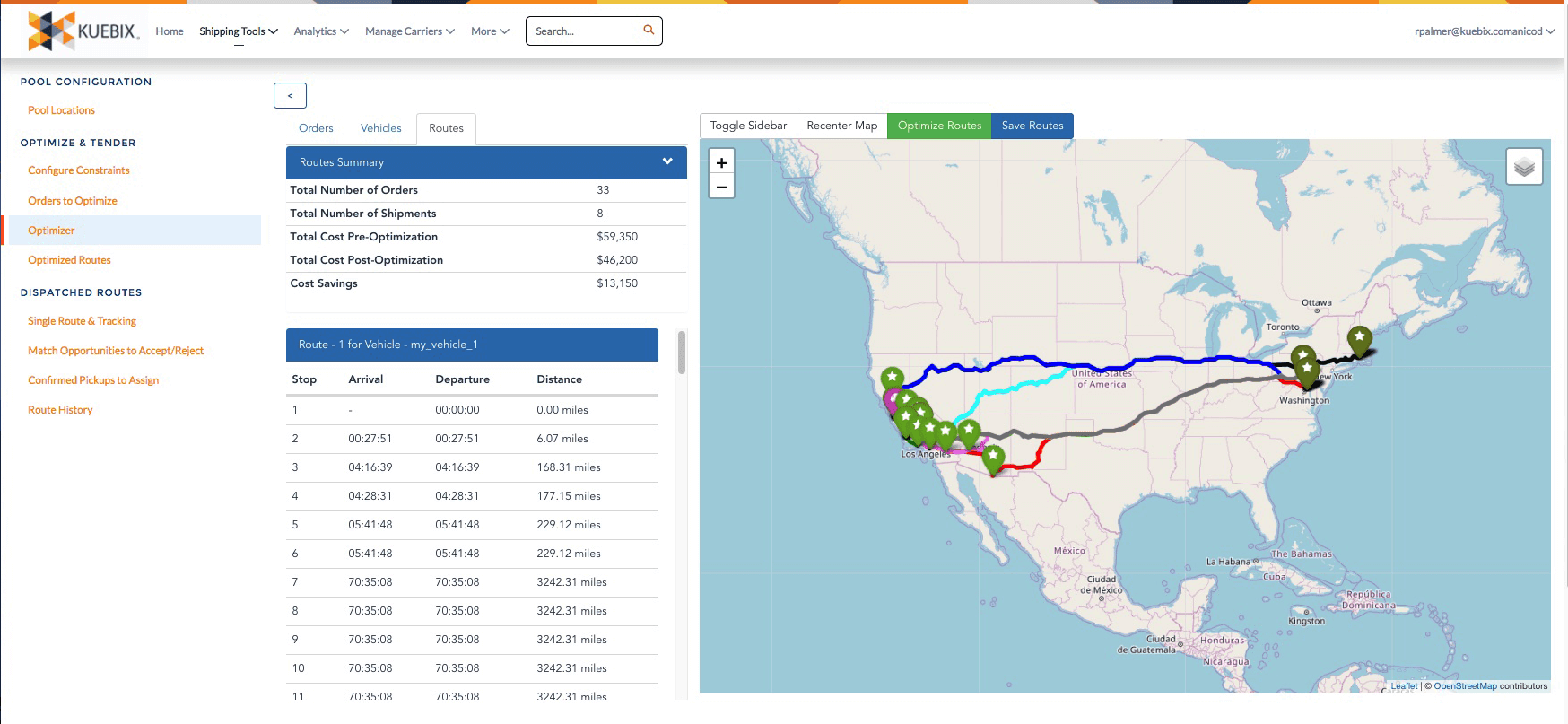Zoom in on the map
Image resolution: width=1568 pixels, height=724 pixels.
(x=721, y=162)
